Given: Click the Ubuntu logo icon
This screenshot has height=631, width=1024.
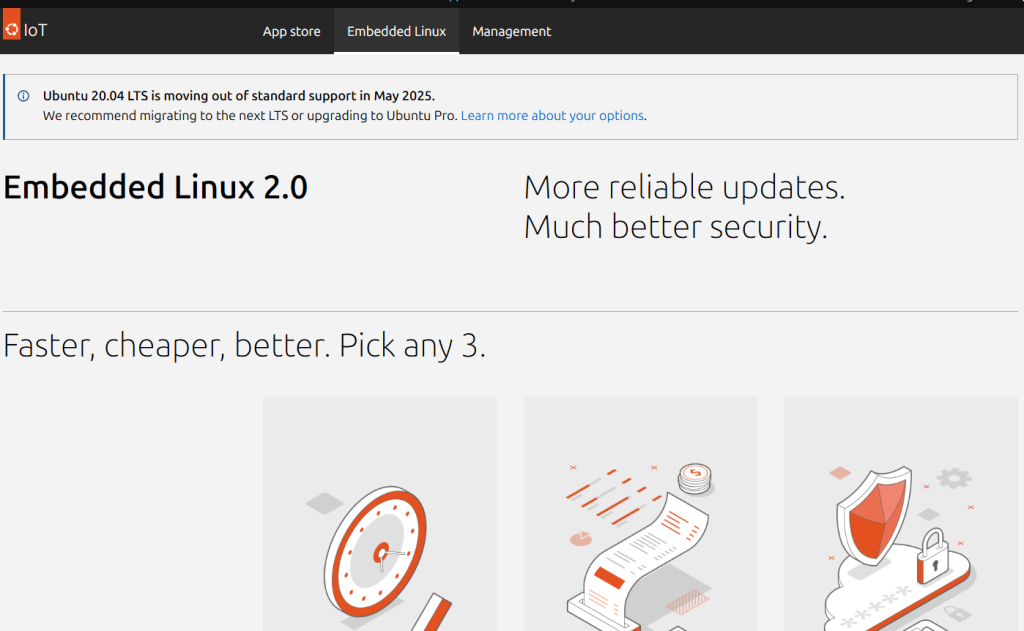Looking at the screenshot, I should pos(12,28).
